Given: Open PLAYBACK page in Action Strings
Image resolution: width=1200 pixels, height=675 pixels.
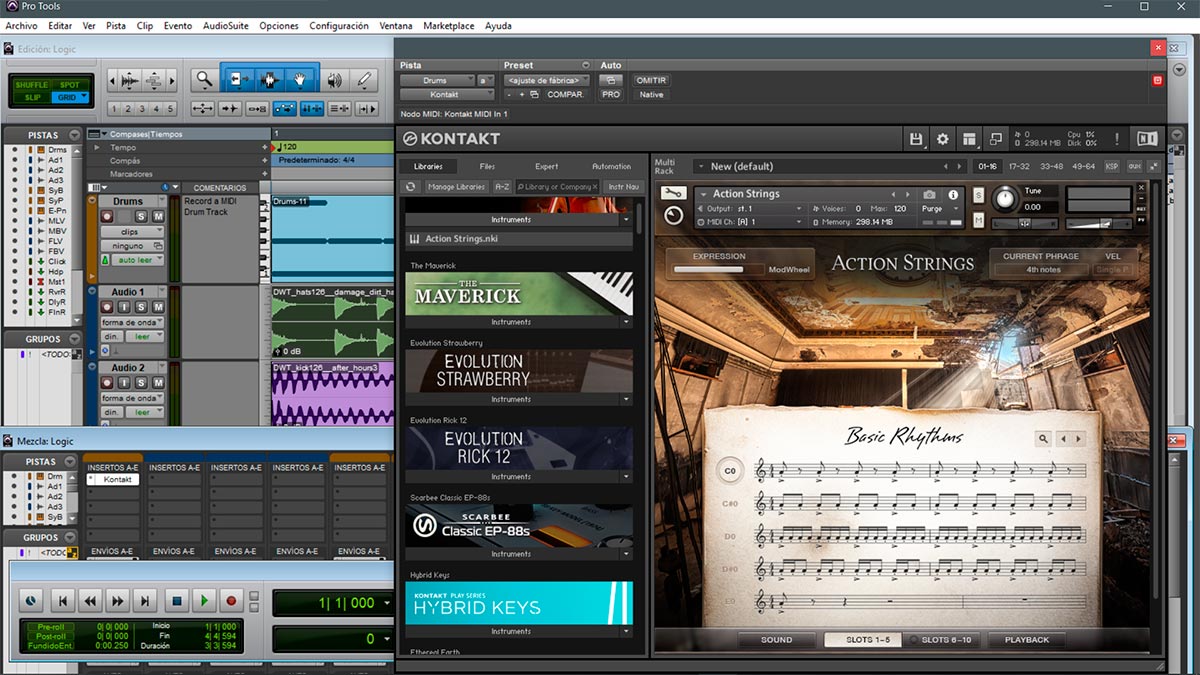Looking at the screenshot, I should (1026, 640).
